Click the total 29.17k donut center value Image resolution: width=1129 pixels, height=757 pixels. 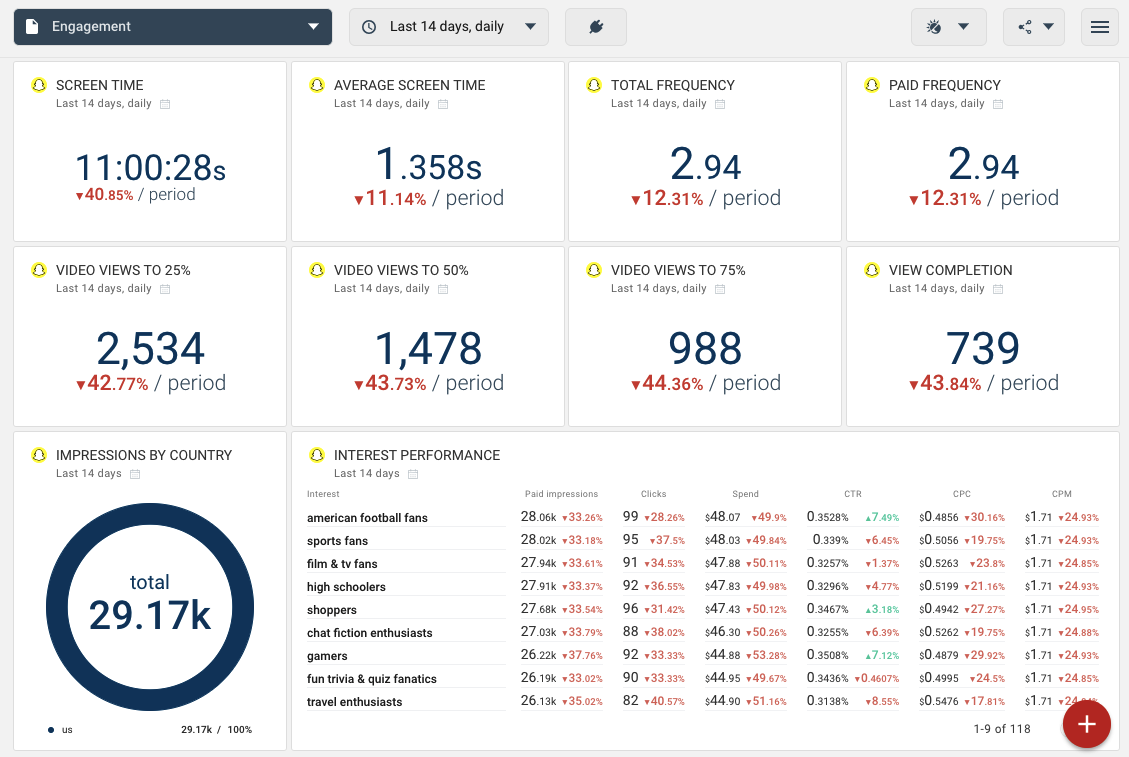click(150, 615)
